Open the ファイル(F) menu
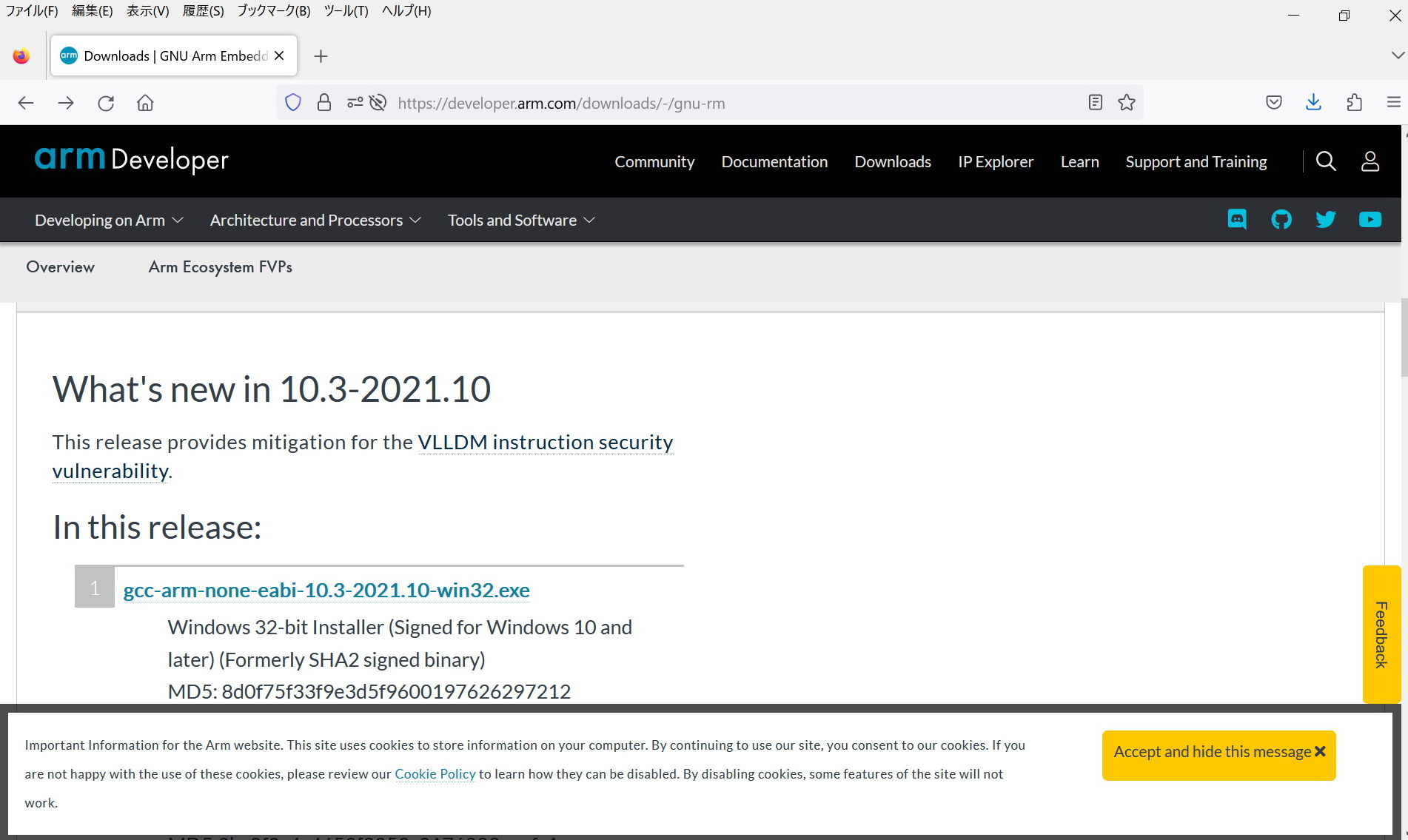Viewport: 1408px width, 840px height. [x=32, y=11]
